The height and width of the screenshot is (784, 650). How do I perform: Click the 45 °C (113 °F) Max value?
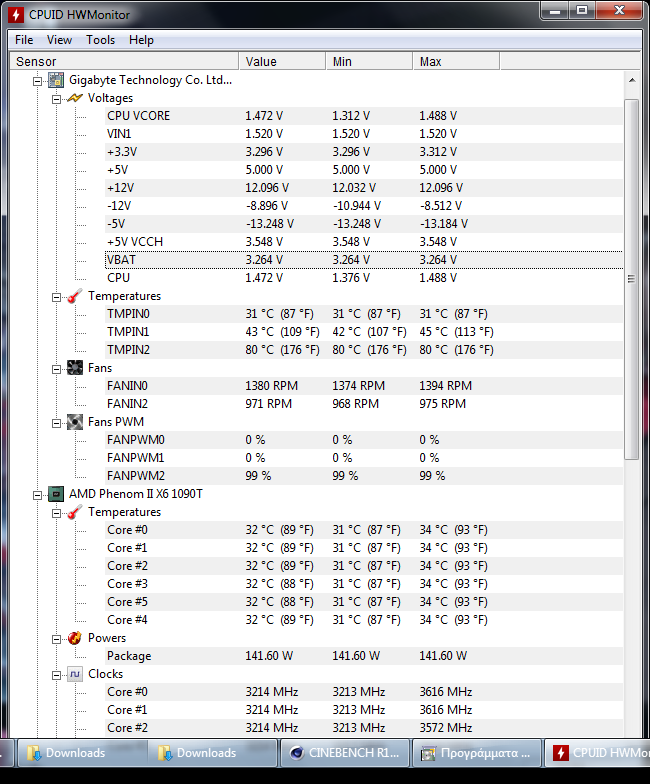pyautogui.click(x=456, y=332)
